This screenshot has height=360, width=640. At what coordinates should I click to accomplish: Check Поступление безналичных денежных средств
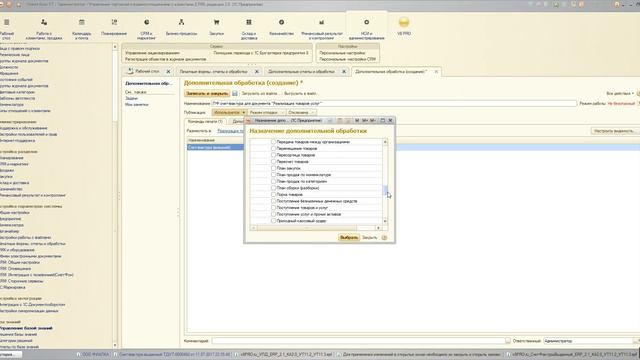click(x=273, y=201)
